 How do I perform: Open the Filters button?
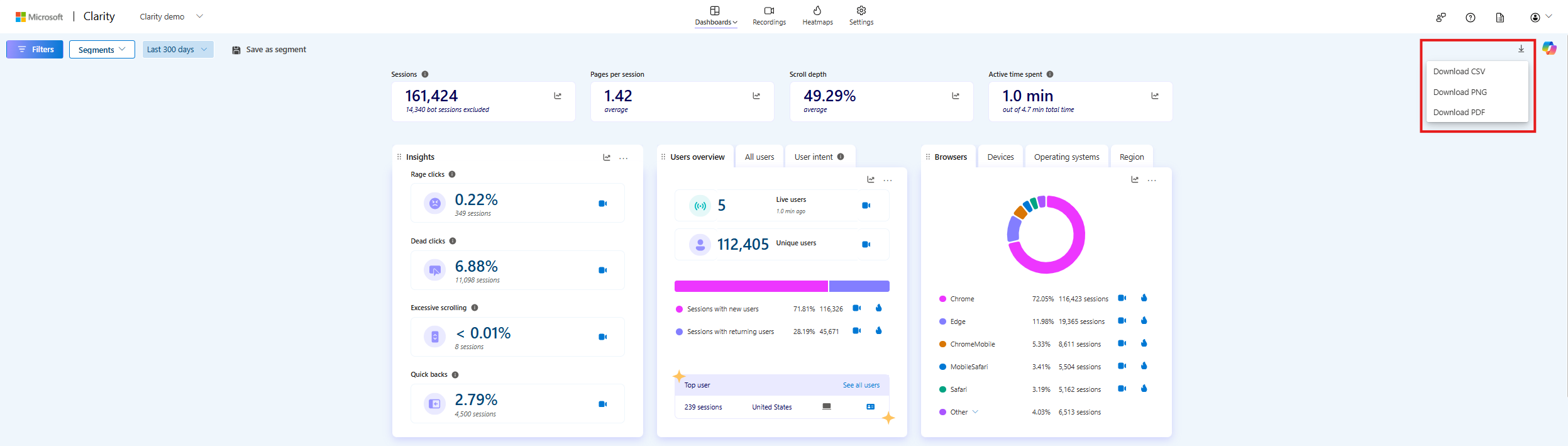pyautogui.click(x=35, y=49)
